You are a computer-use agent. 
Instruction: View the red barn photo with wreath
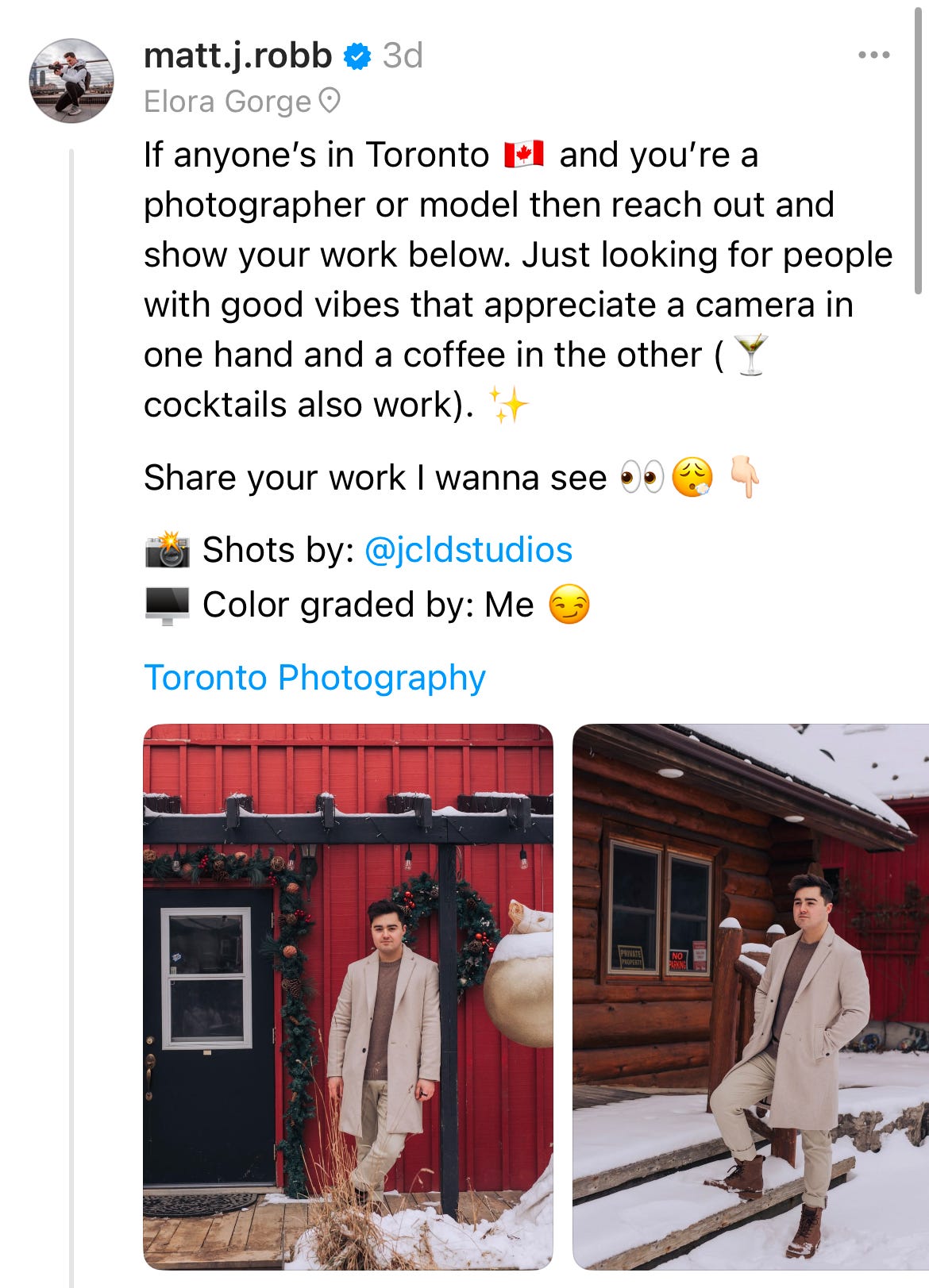click(348, 996)
